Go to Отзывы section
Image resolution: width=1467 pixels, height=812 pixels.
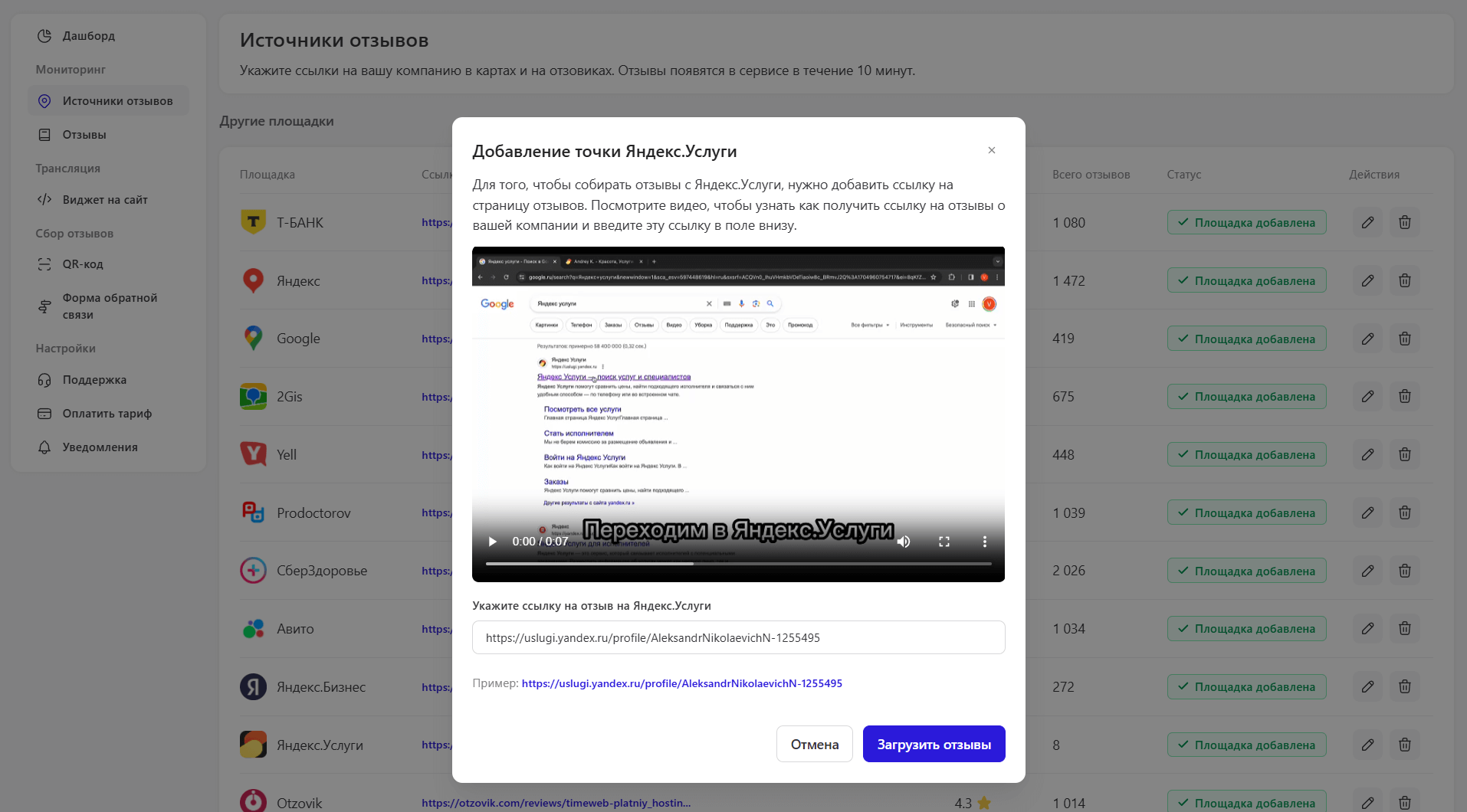click(x=84, y=135)
